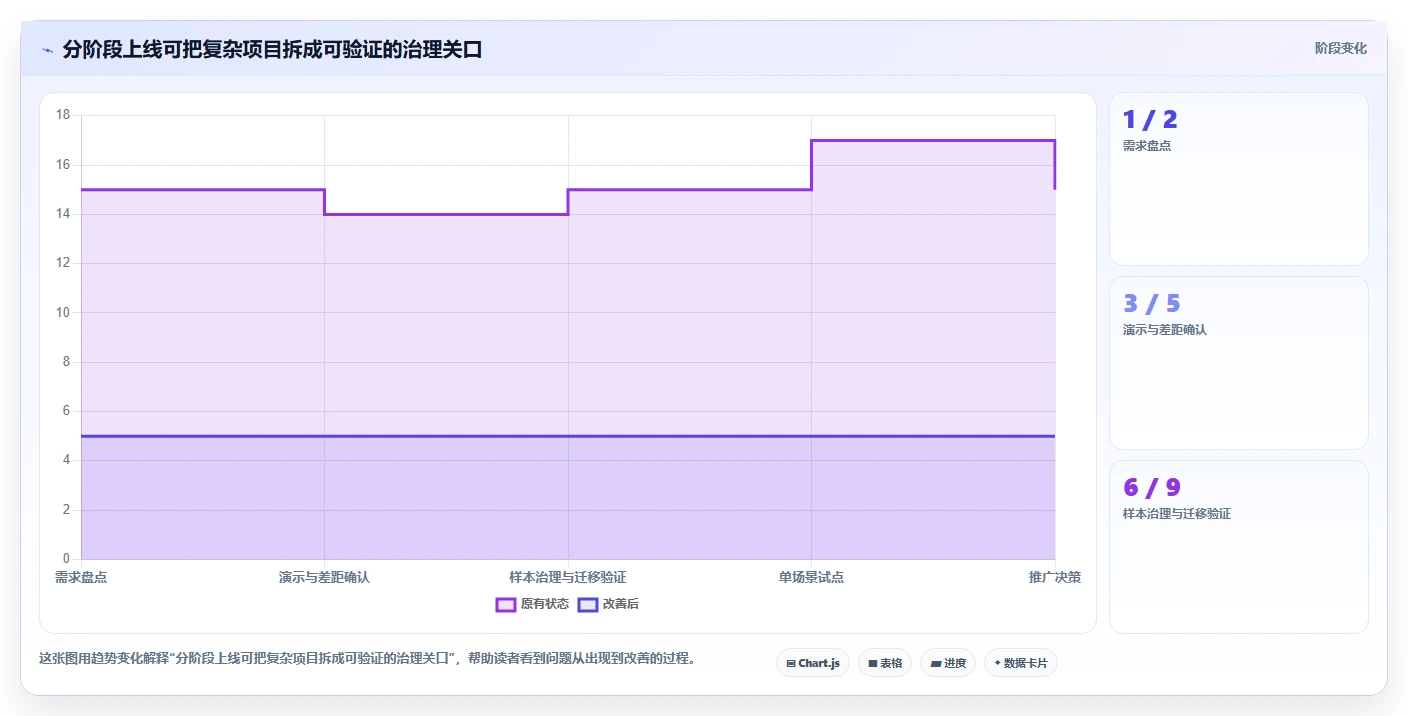1408x716 pixels.
Task: Click the 数据卡片 tag chip
Action: (1021, 663)
